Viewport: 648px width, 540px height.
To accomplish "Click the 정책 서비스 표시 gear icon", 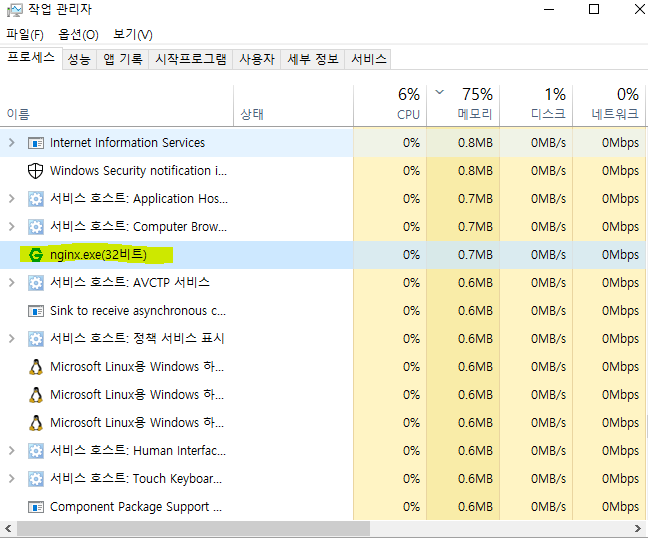I will pos(36,339).
